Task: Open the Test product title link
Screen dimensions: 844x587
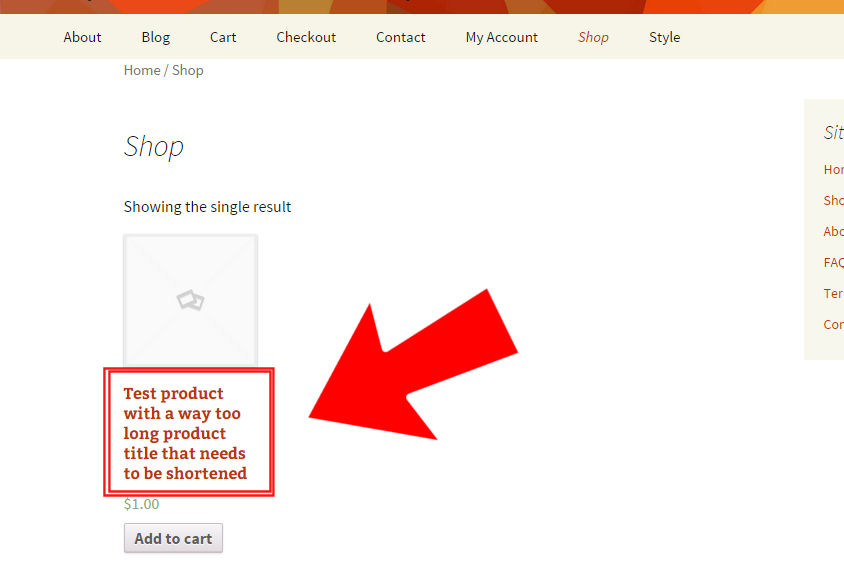Action: click(x=185, y=433)
